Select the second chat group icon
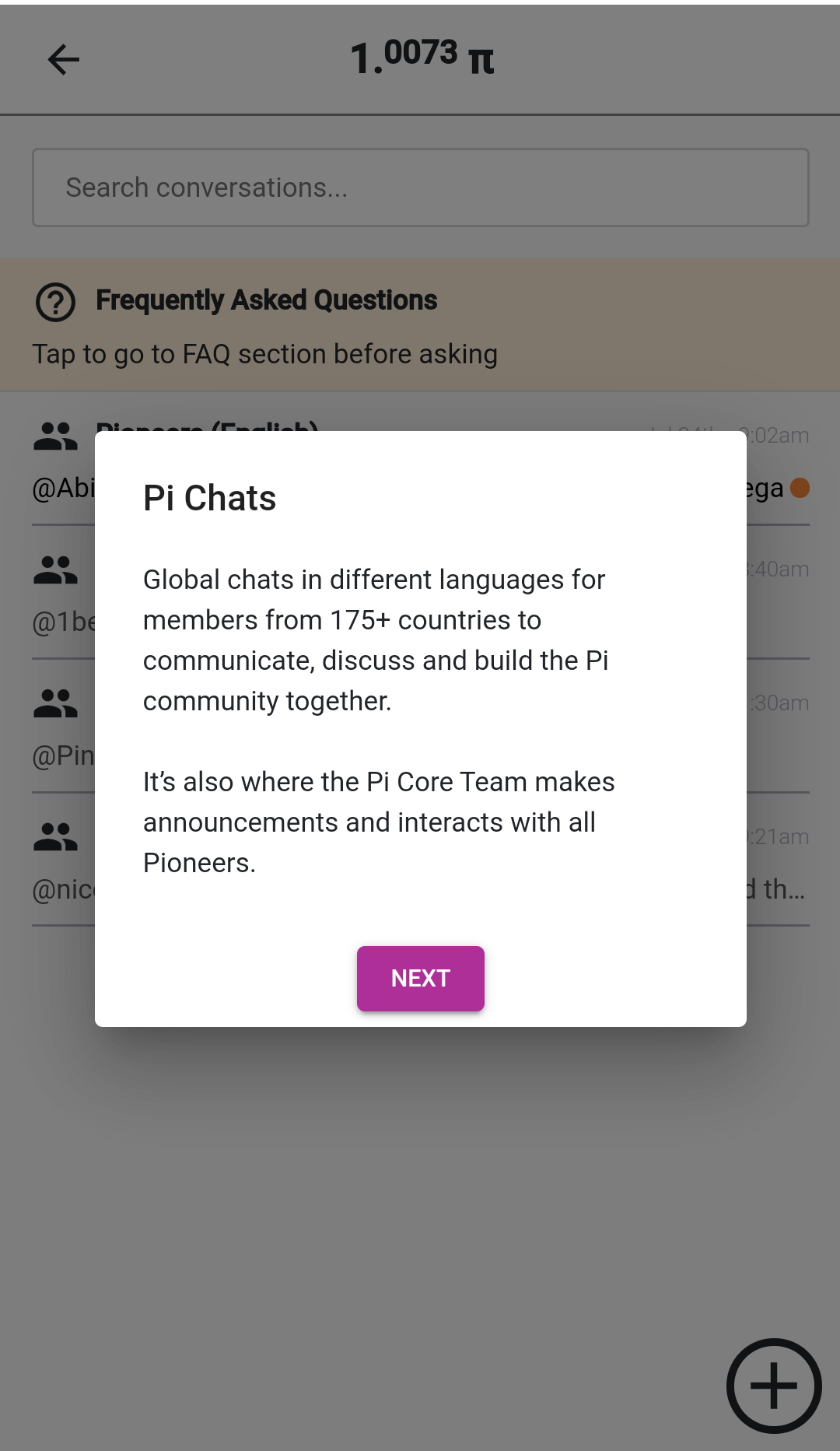Image resolution: width=840 pixels, height=1451 pixels. tap(55, 570)
